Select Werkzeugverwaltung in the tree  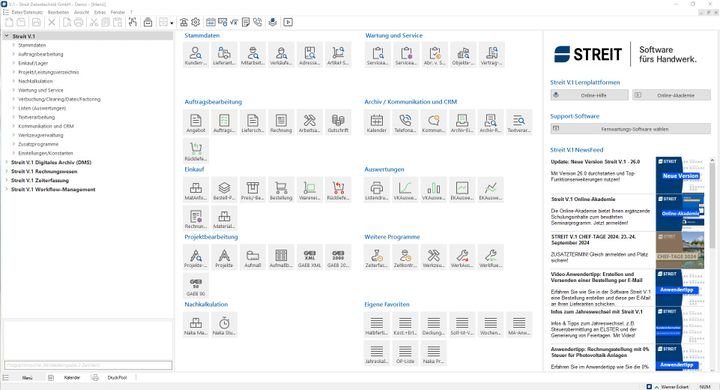tap(41, 135)
